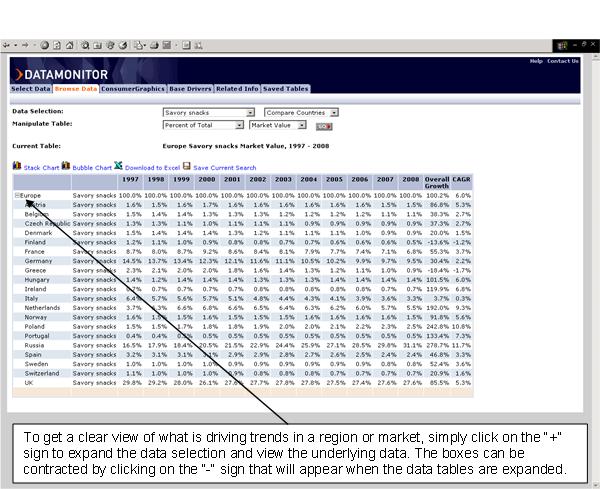Click the Help link in the header
This screenshot has height=489, width=600.
click(536, 61)
